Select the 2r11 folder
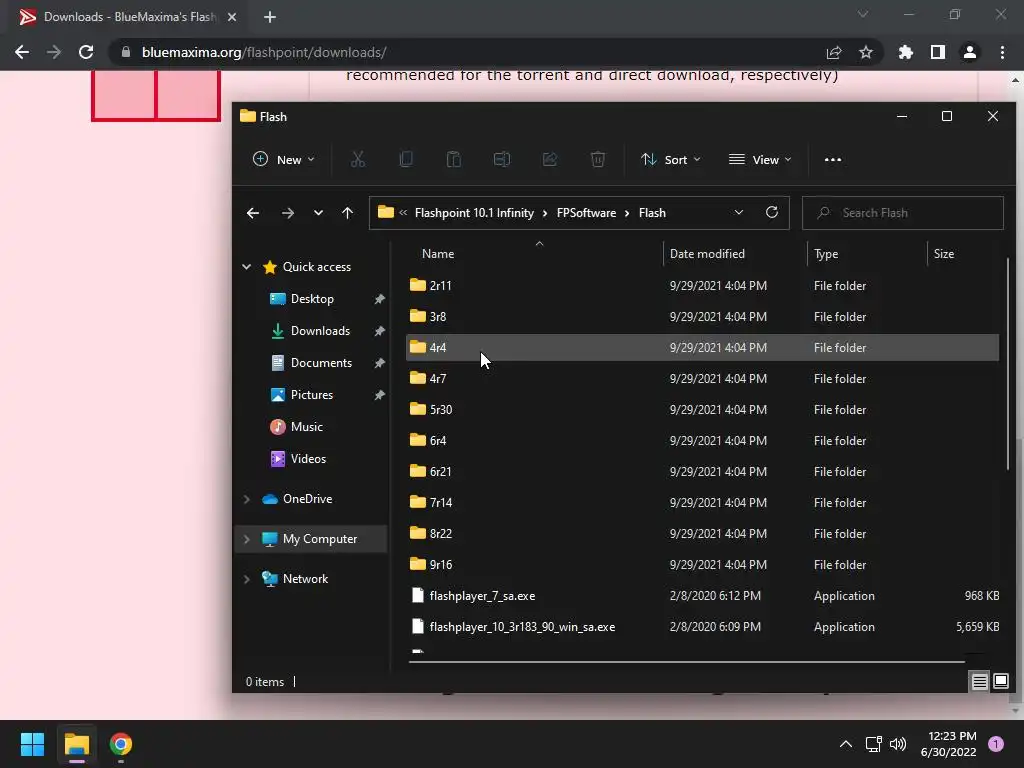Screen dimensions: 1024x768 [x=702, y=285]
